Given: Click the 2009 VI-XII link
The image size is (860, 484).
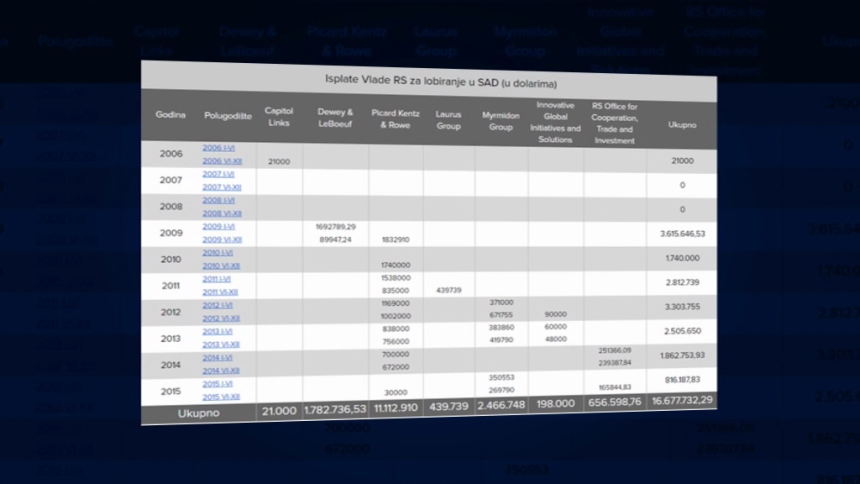Looking at the screenshot, I should [222, 240].
